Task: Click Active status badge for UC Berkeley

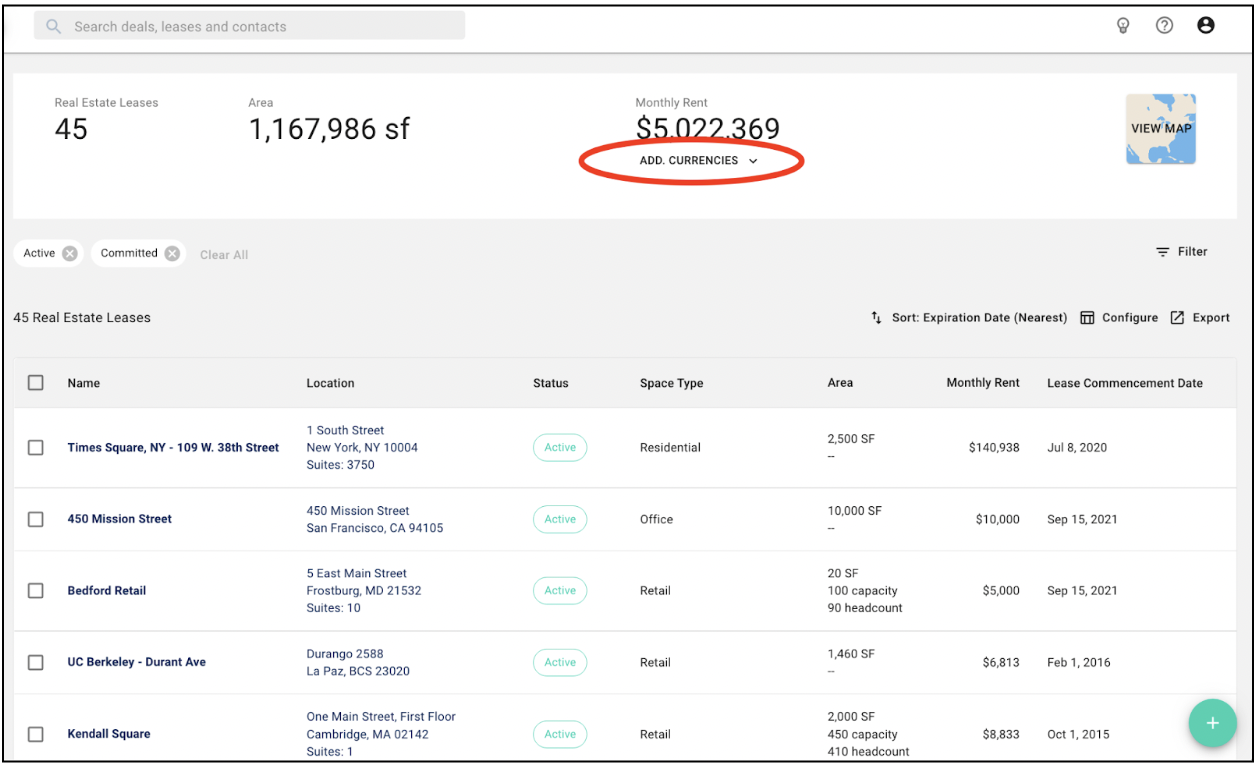Action: pos(560,662)
